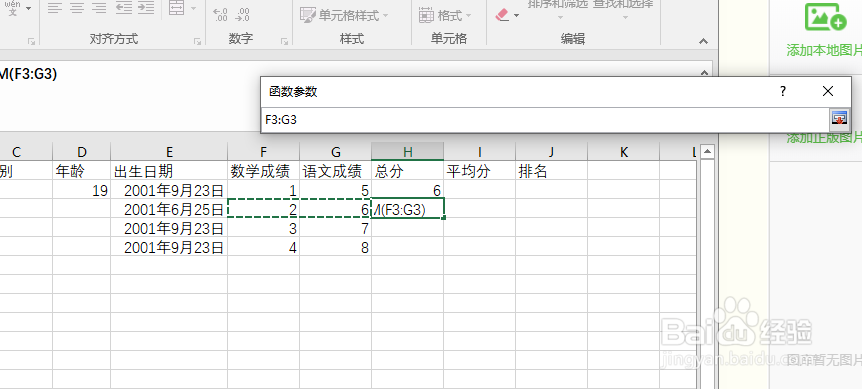Open the 对齐方式 group dialog launcher
This screenshot has width=862, height=389.
pyautogui.click(x=197, y=41)
